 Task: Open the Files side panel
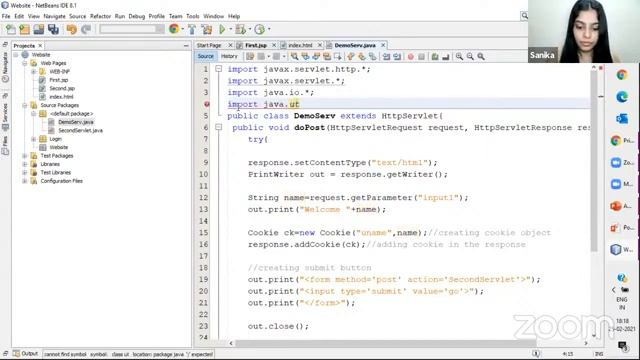pyautogui.click(x=5, y=146)
